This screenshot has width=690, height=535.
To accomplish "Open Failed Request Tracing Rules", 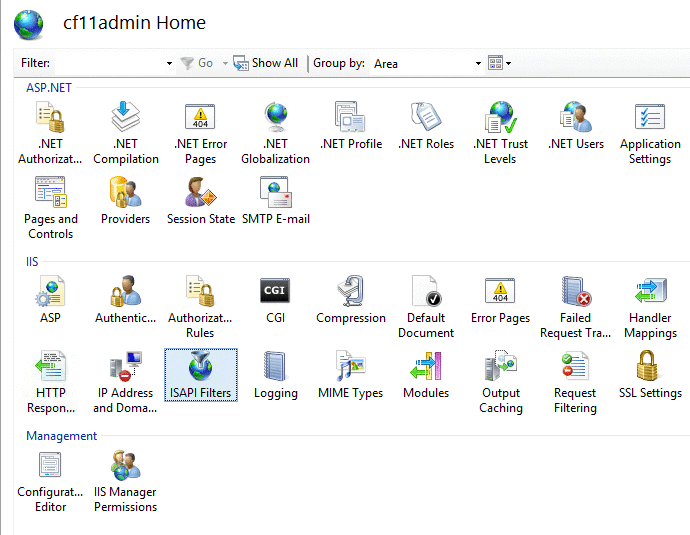I will 575,307.
